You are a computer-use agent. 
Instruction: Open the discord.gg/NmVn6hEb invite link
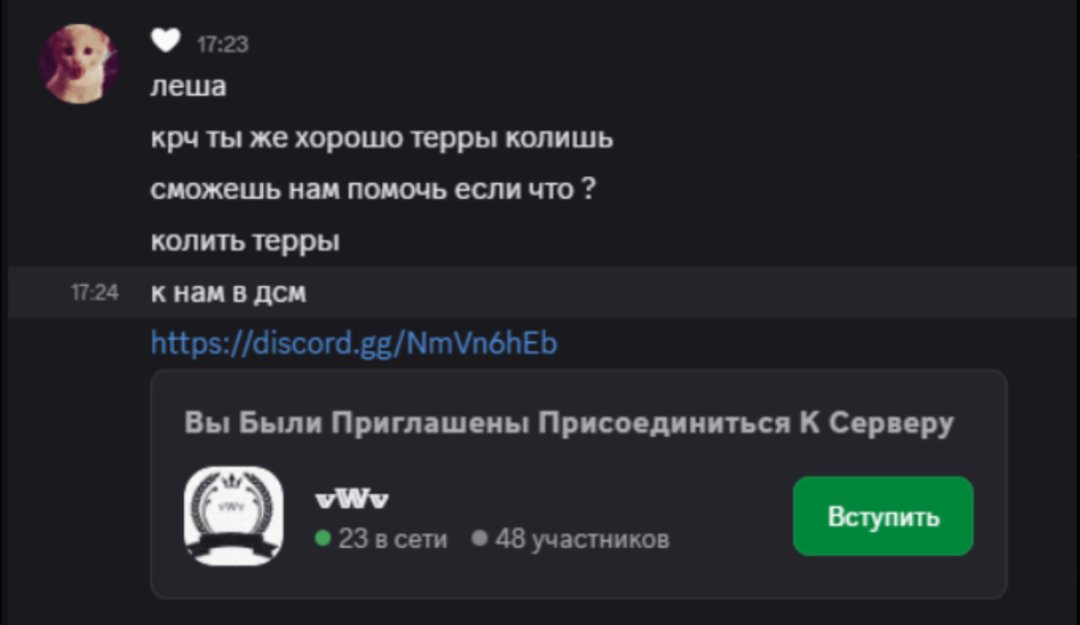click(354, 343)
